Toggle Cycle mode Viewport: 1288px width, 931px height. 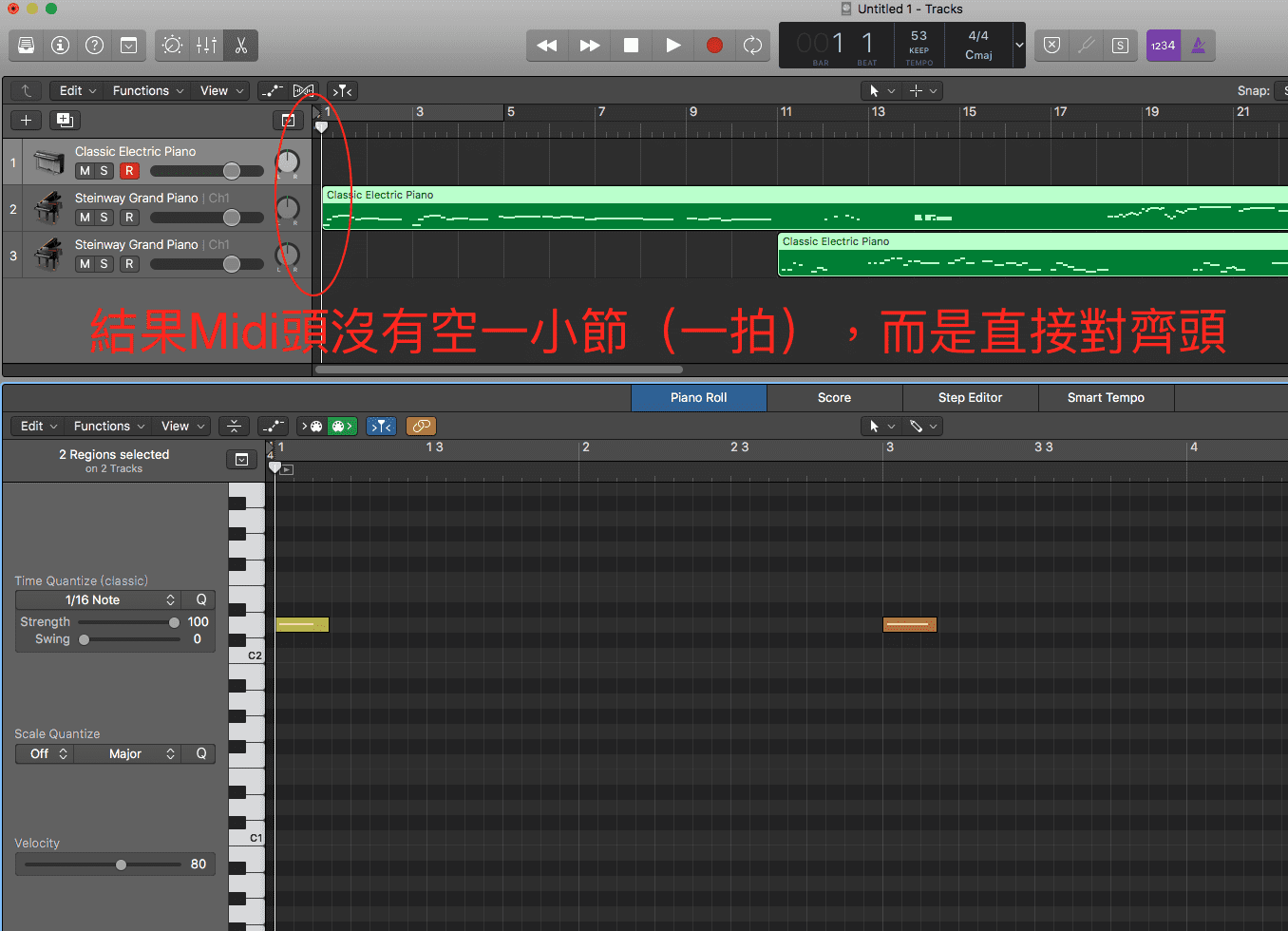752,45
